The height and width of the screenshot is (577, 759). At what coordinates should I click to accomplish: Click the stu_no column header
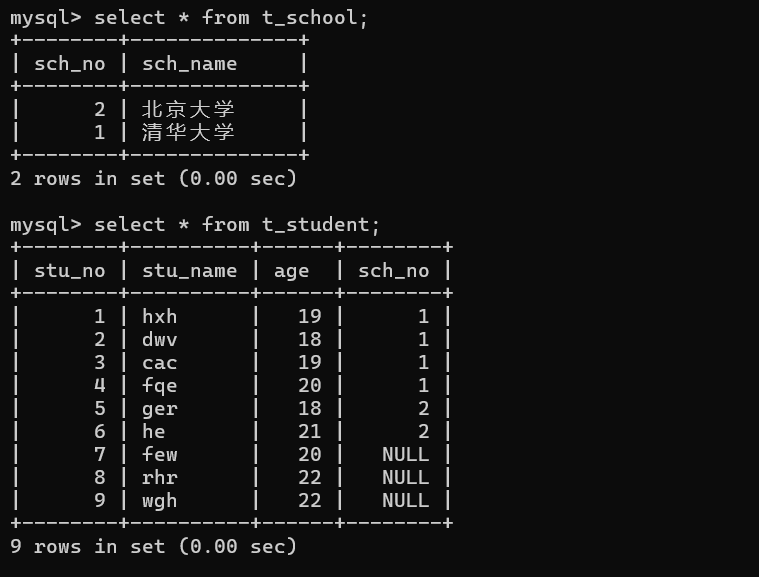(70, 271)
